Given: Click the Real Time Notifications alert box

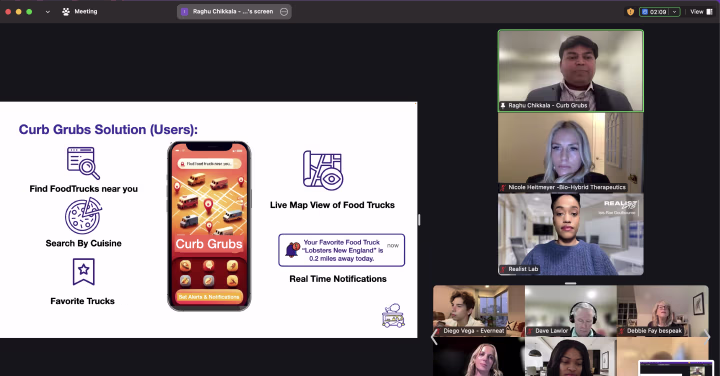Looking at the screenshot, I should click(x=342, y=250).
